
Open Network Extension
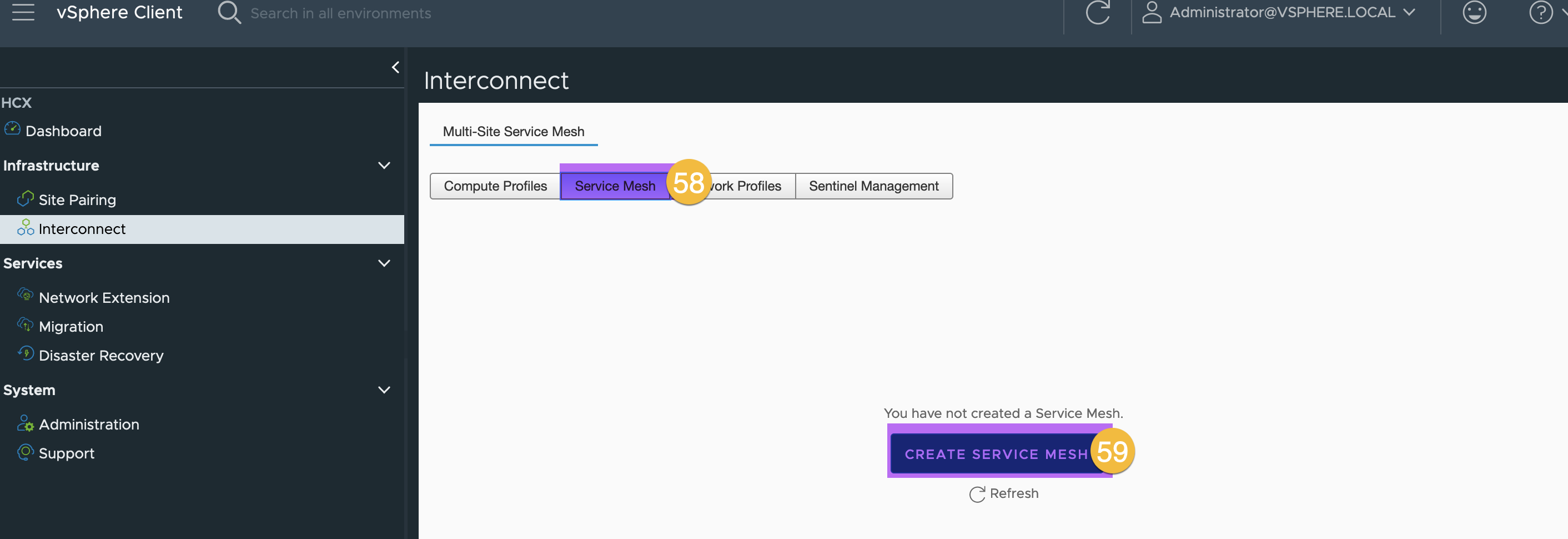point(104,298)
